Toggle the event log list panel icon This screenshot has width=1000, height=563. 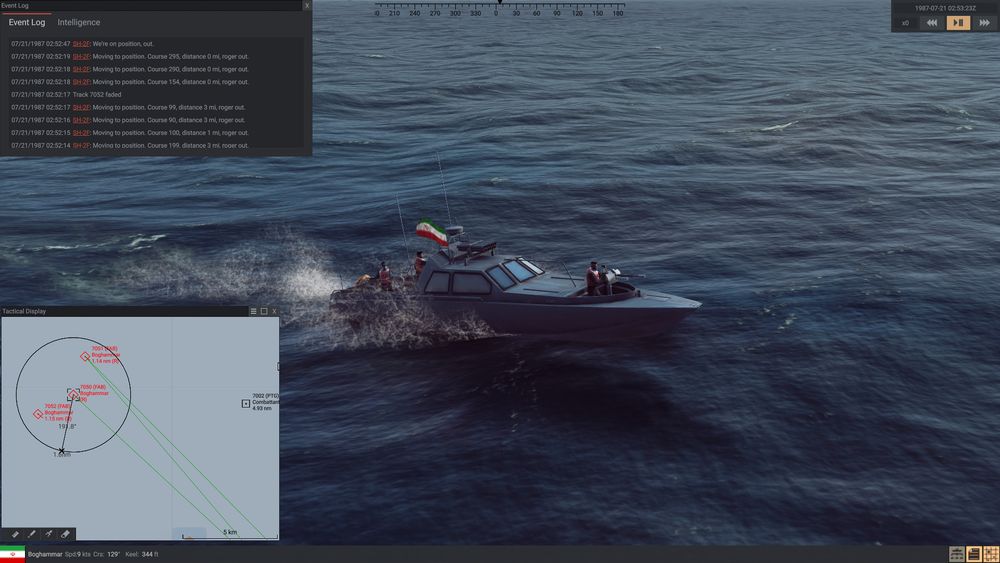(974, 554)
